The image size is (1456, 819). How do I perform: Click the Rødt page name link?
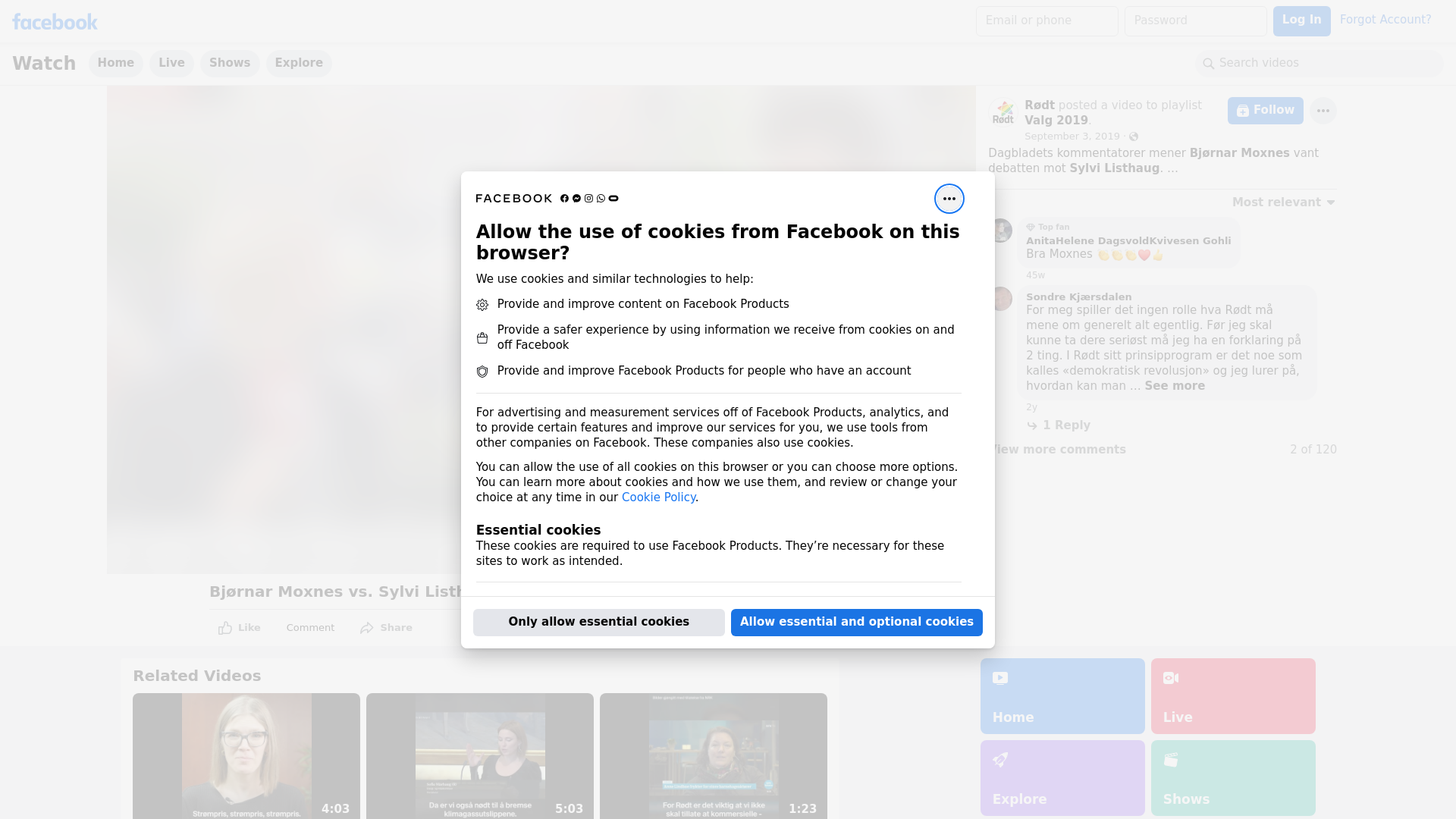point(1039,105)
